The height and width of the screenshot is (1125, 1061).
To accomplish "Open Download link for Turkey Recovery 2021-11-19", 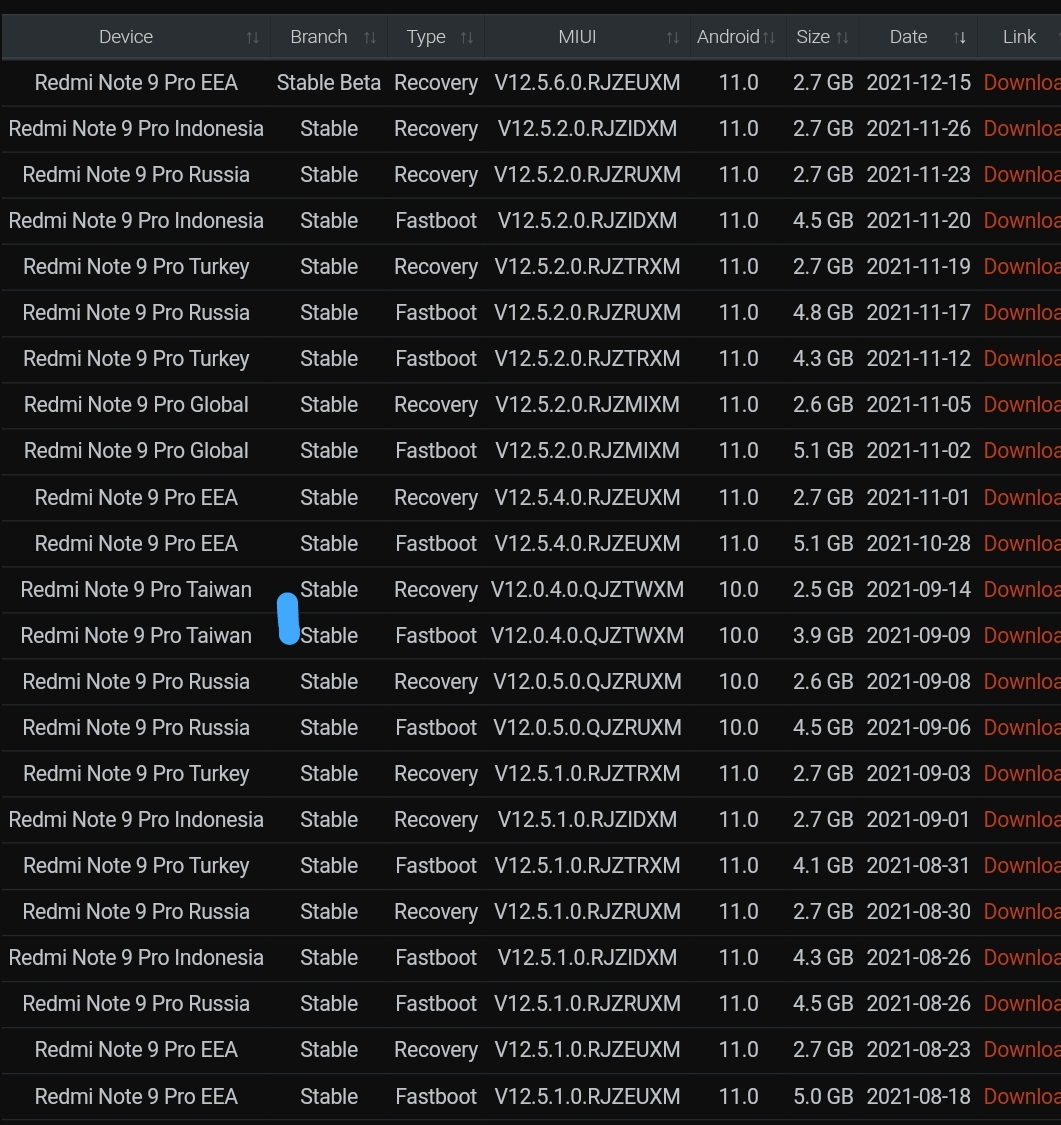I will point(1022,266).
